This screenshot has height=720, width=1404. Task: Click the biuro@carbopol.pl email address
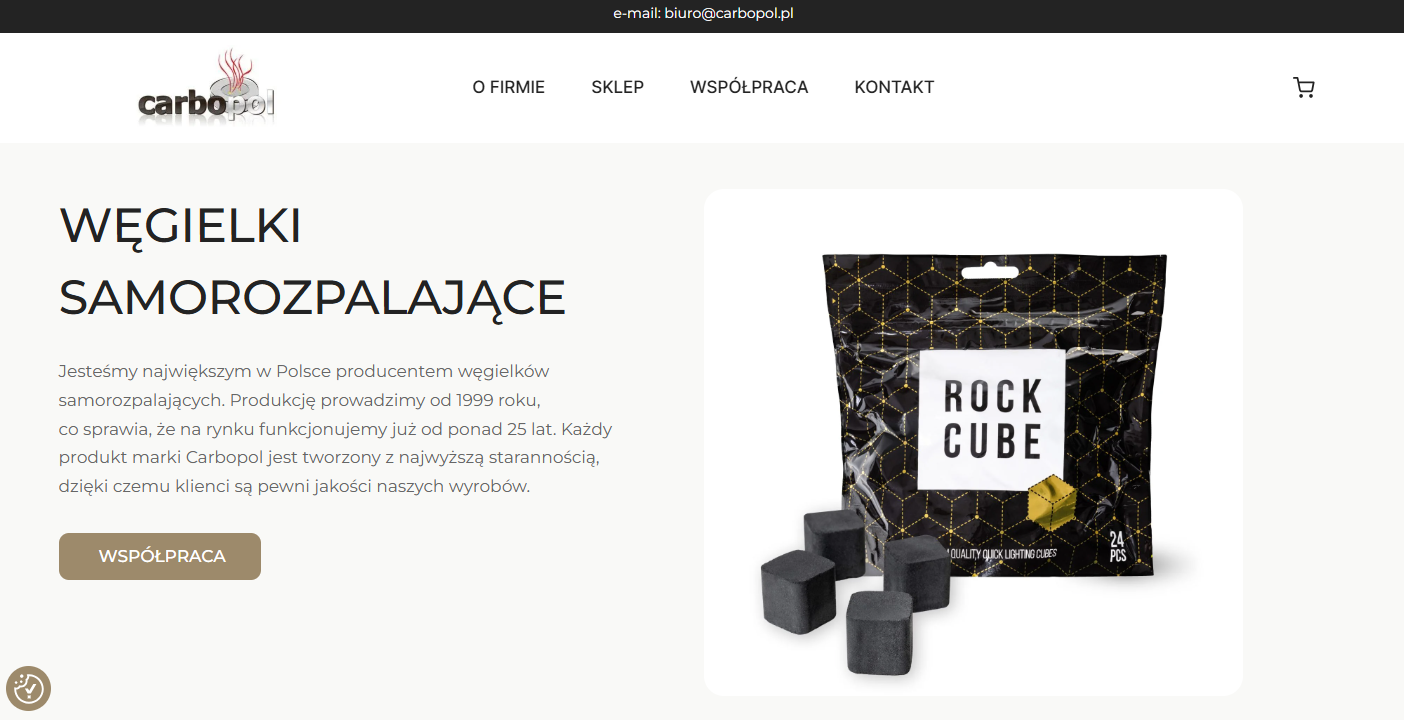[x=729, y=14]
